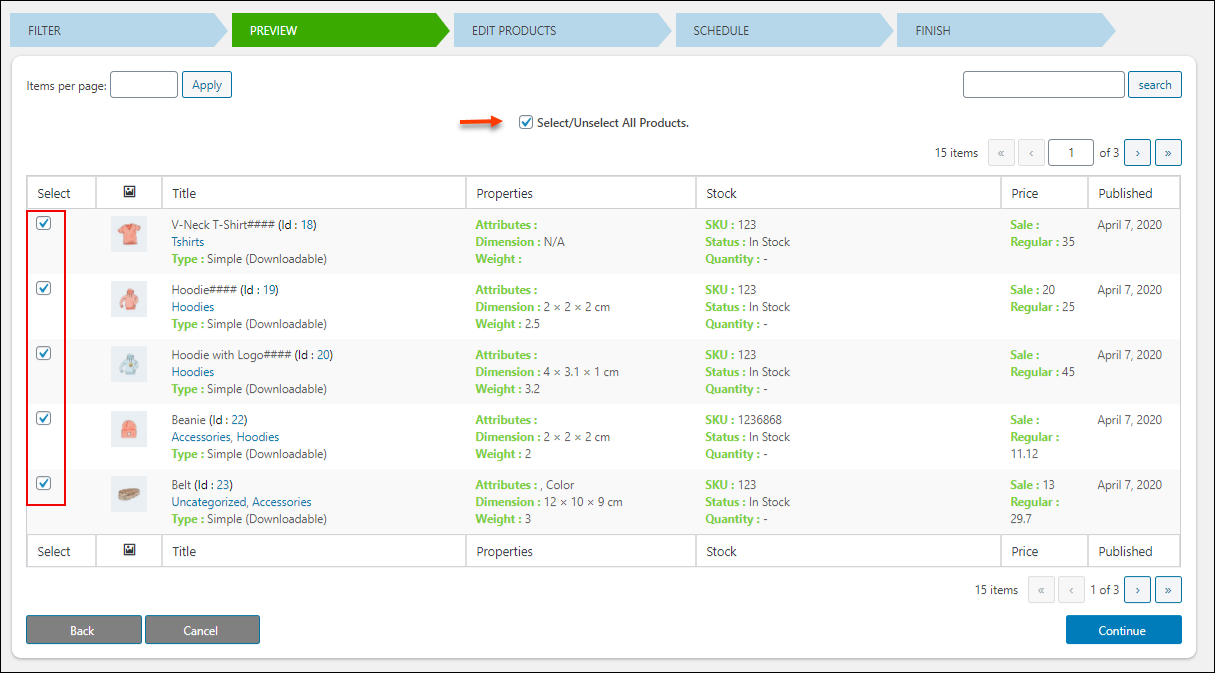Uncheck the V-Neck T-Shirt row checkbox

(x=44, y=223)
